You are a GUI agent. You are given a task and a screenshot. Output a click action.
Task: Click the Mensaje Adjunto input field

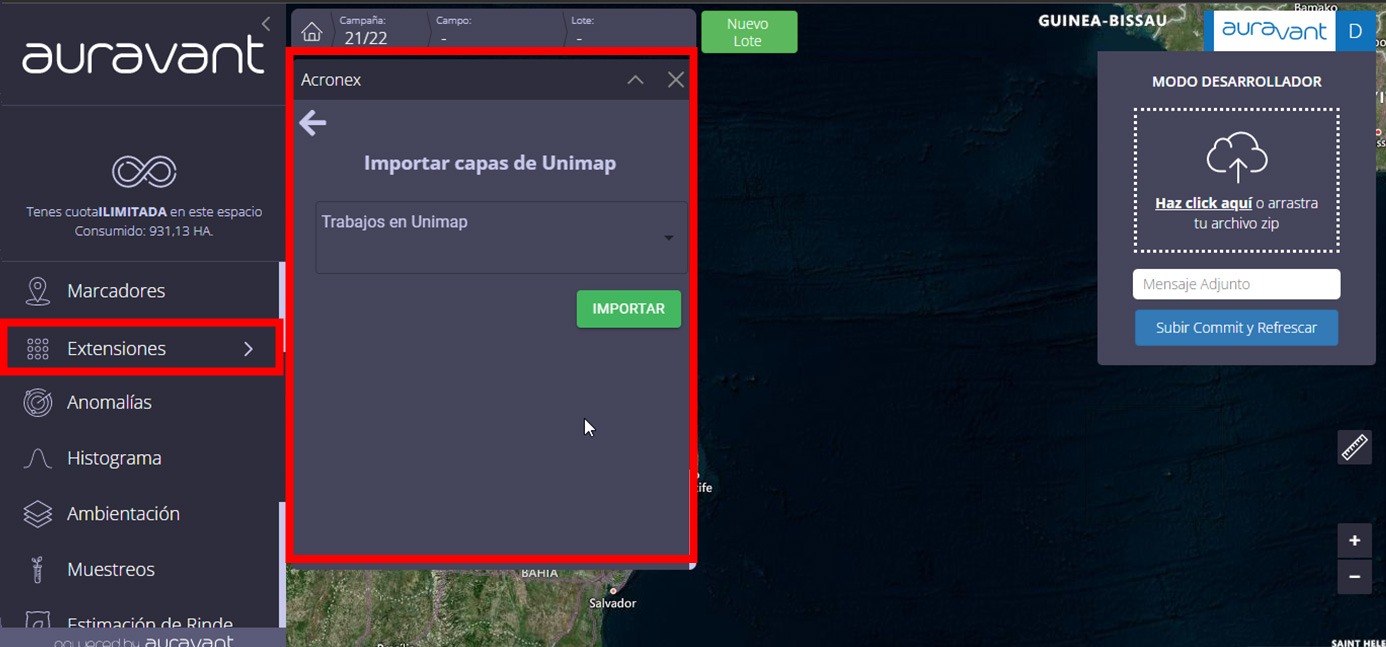point(1236,284)
